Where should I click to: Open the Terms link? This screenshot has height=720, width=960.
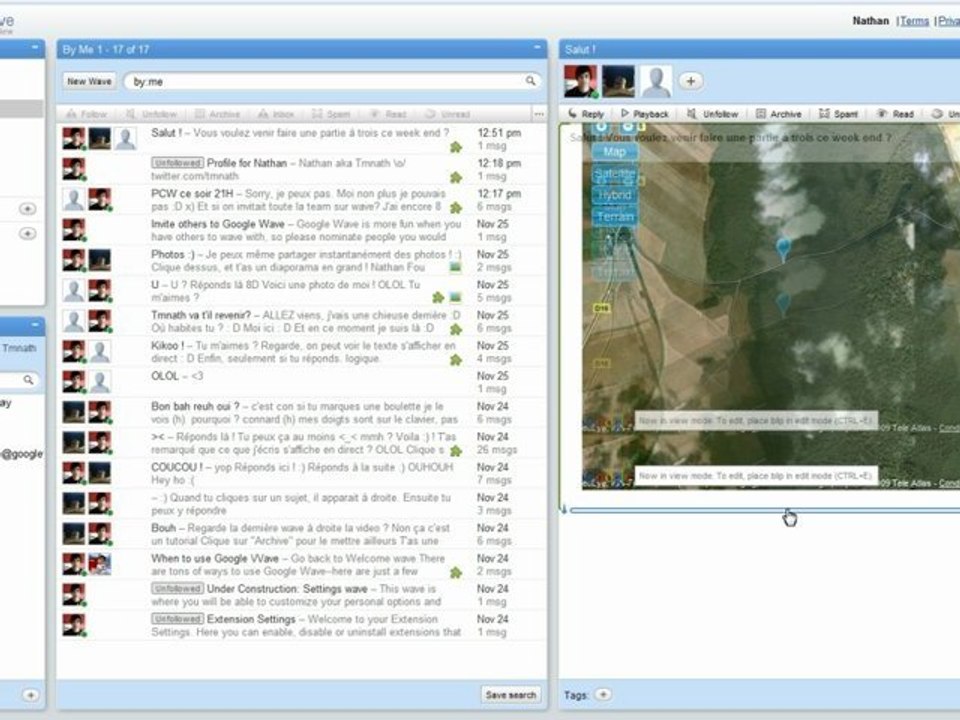coord(914,21)
